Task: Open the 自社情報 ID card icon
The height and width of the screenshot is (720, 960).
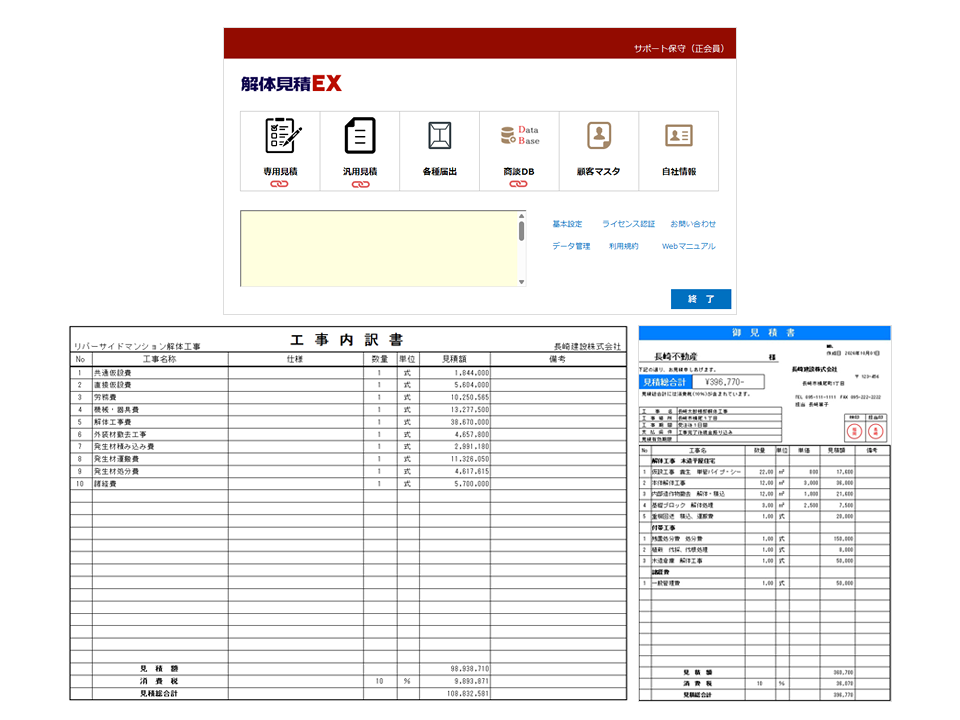Action: tap(678, 135)
